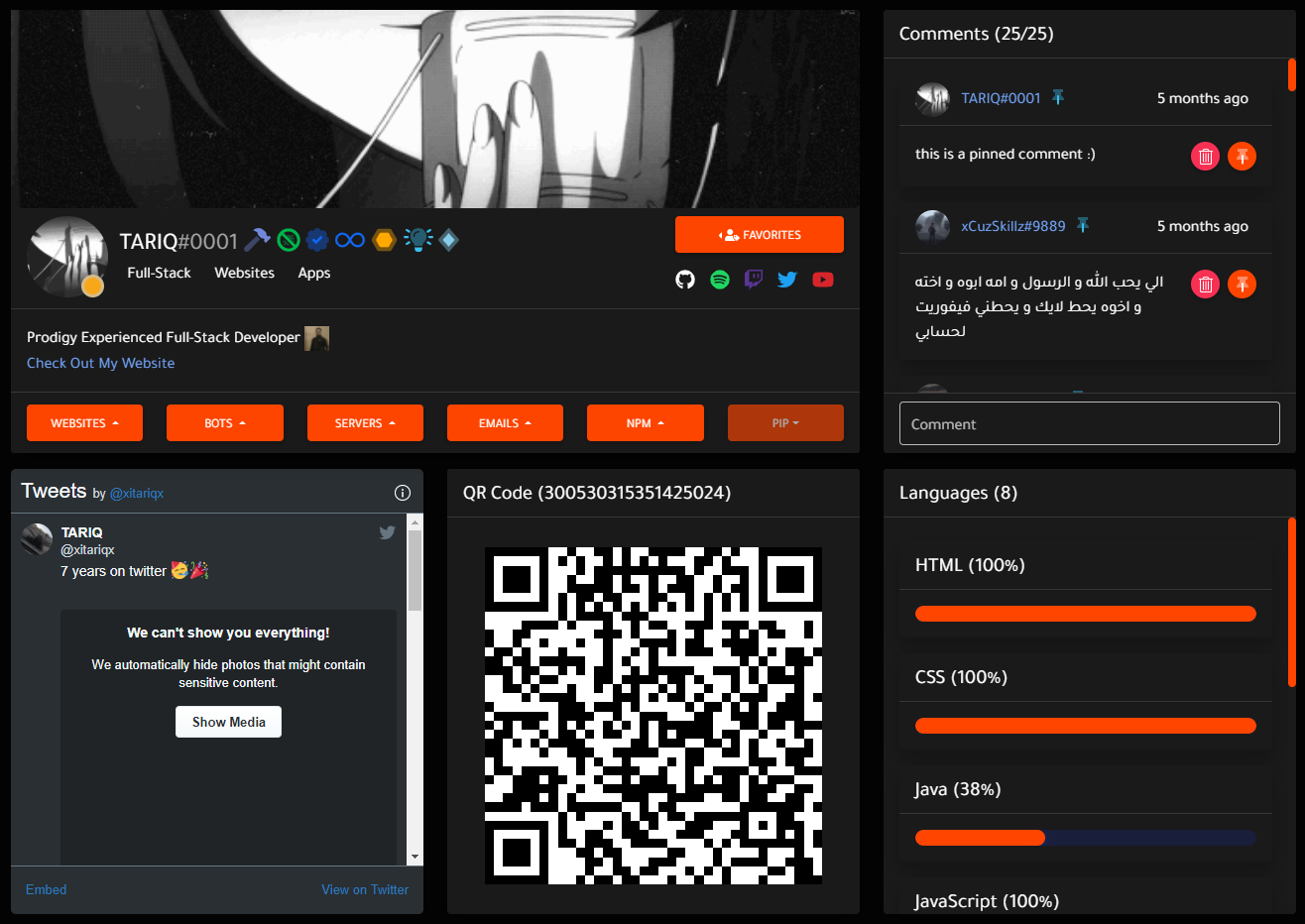Open the Twitter profile icon
Screen dimensions: 1305x924
[x=787, y=280]
